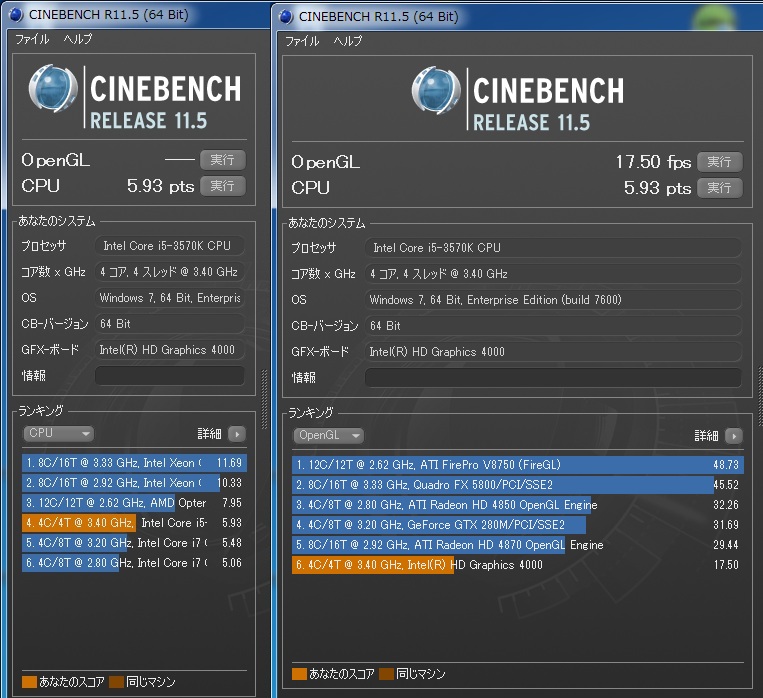Image resolution: width=763 pixels, height=698 pixels.
Task: Click the Cinebench app icon in right title bar
Action: (x=286, y=16)
